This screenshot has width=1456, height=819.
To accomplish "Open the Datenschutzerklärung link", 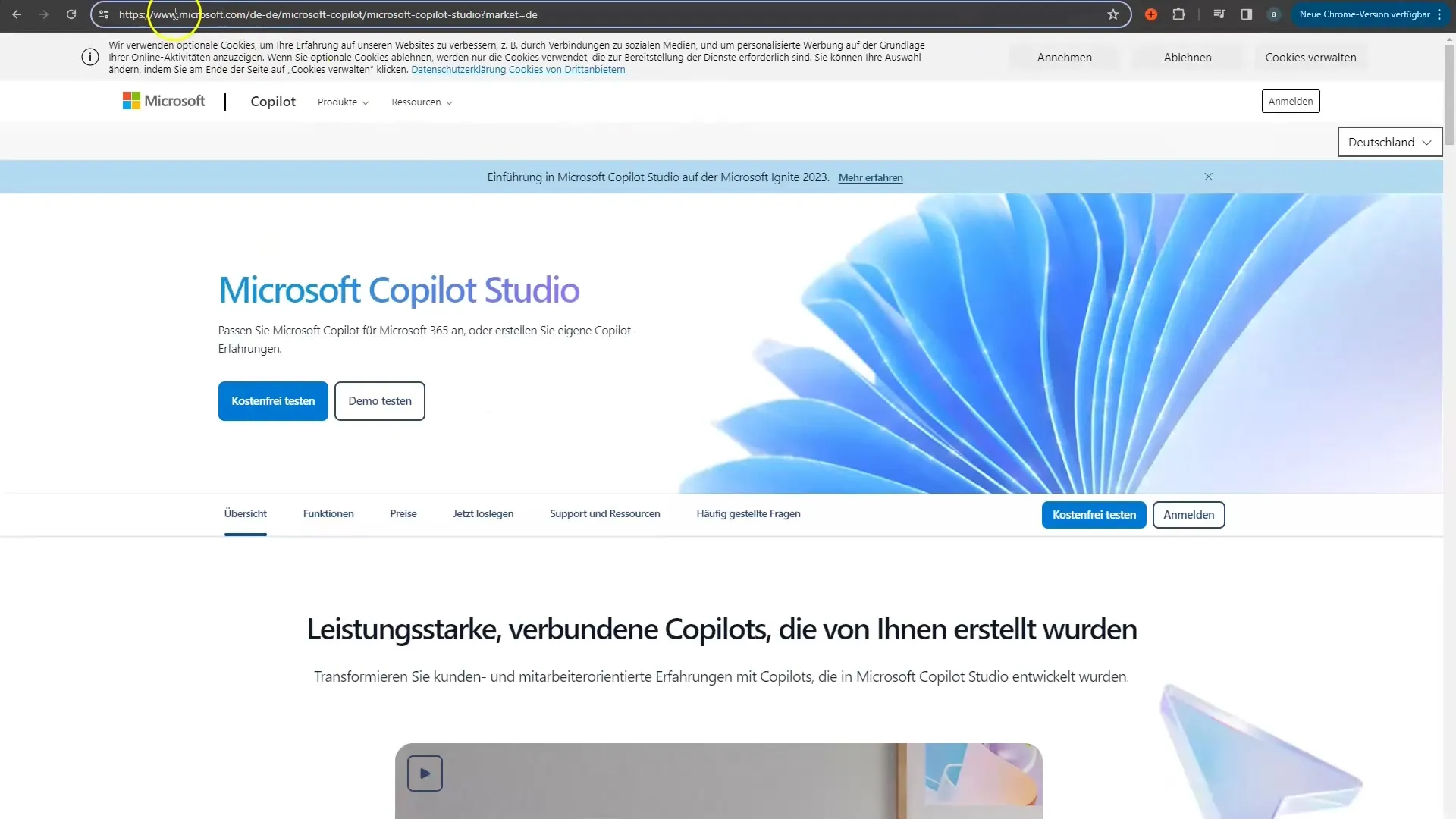I will (458, 69).
